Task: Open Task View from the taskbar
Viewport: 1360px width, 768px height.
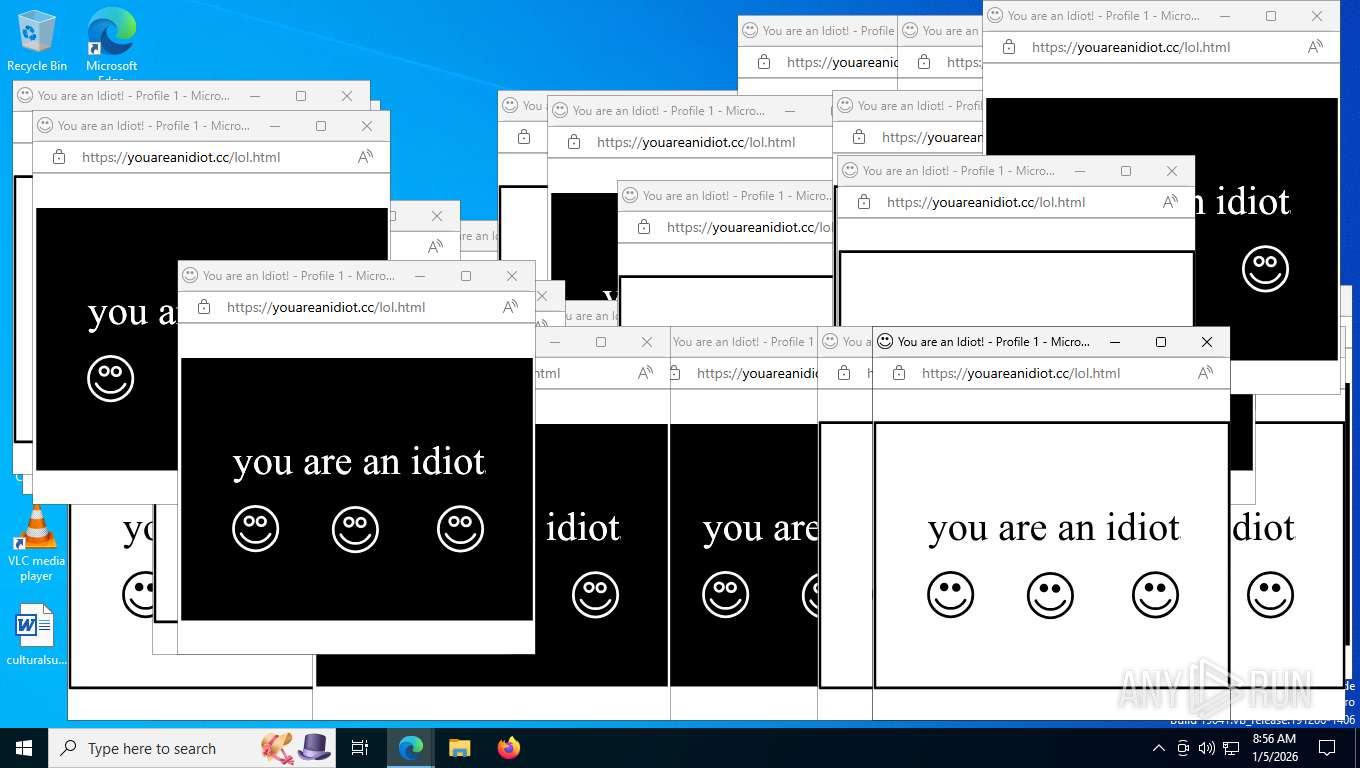Action: 360,748
